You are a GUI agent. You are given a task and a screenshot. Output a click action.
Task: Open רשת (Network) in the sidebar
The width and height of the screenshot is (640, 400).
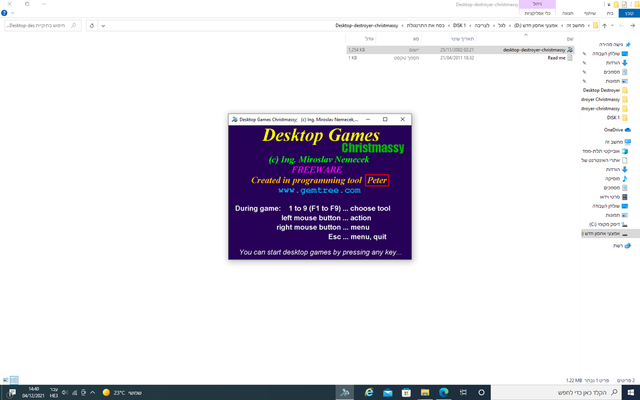(622, 246)
